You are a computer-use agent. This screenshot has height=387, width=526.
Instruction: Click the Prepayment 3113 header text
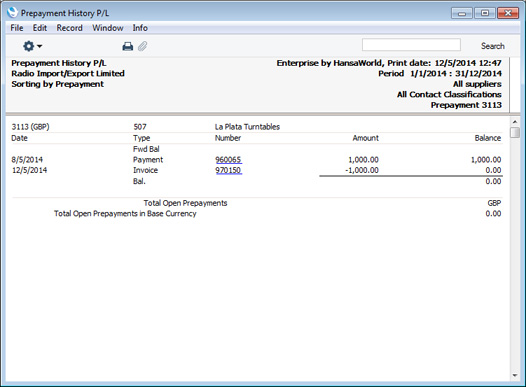point(466,105)
